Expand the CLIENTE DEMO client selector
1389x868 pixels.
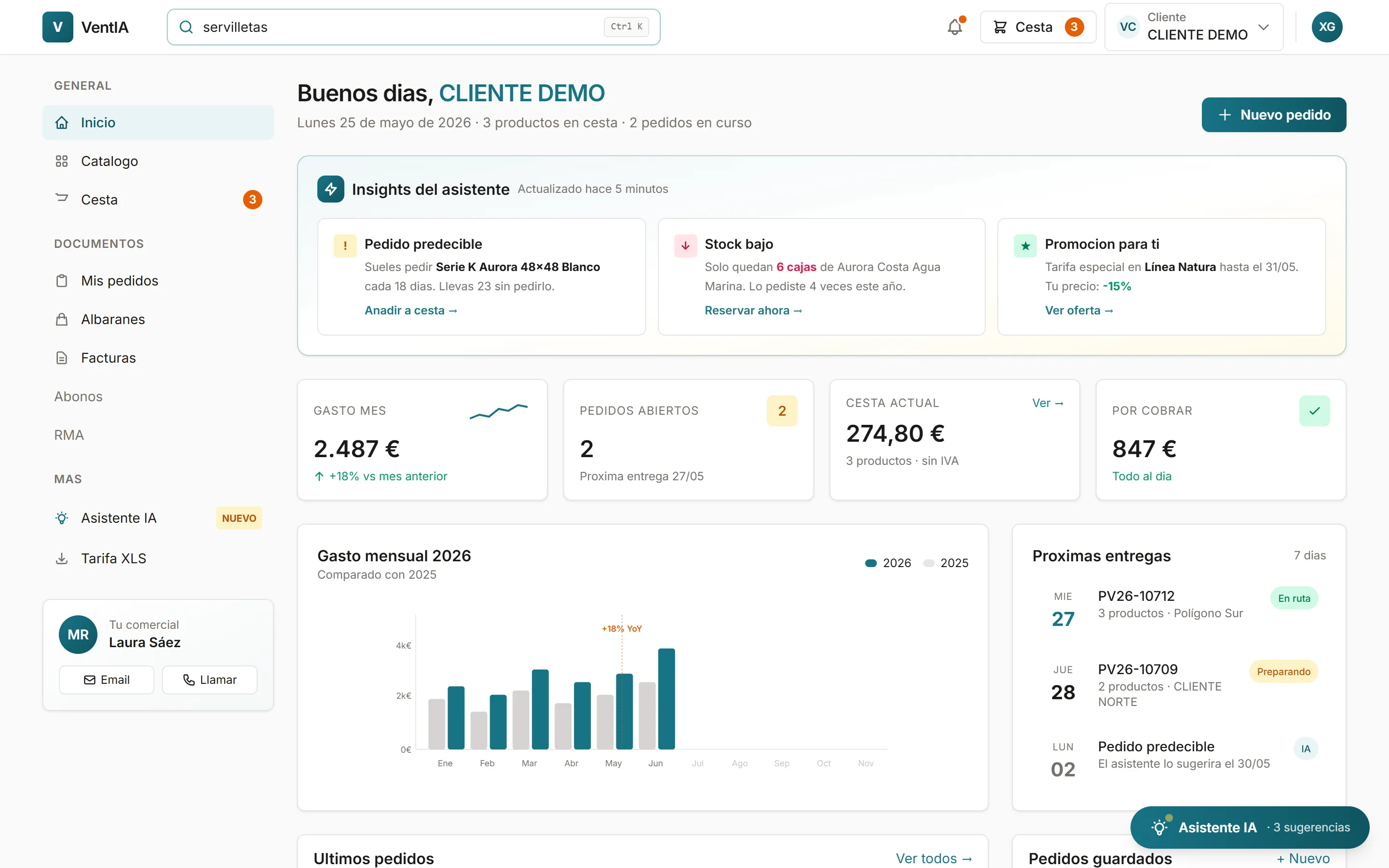pos(1194,27)
